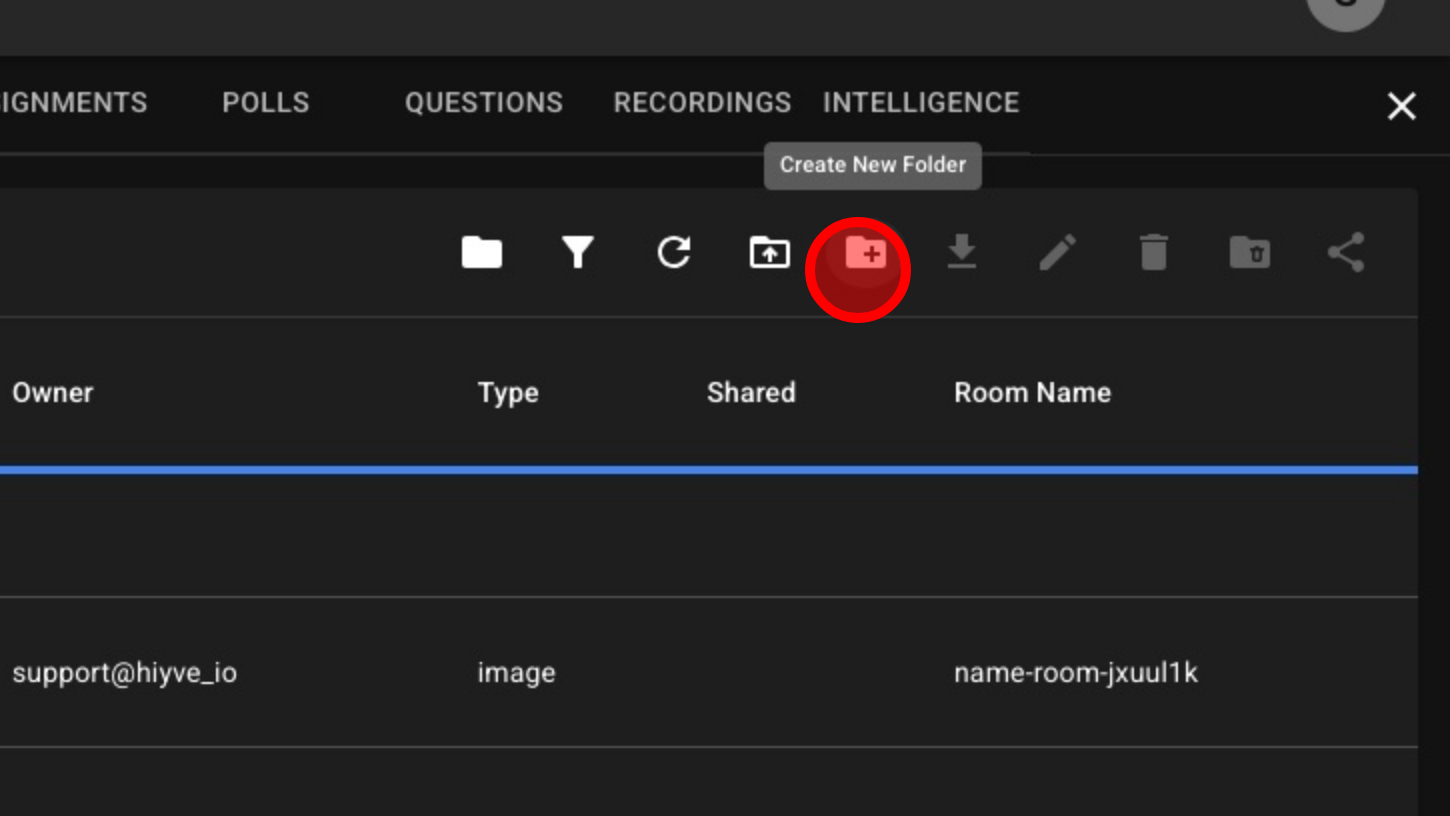Click the folder with trash icon
The width and height of the screenshot is (1450, 816).
(1249, 252)
